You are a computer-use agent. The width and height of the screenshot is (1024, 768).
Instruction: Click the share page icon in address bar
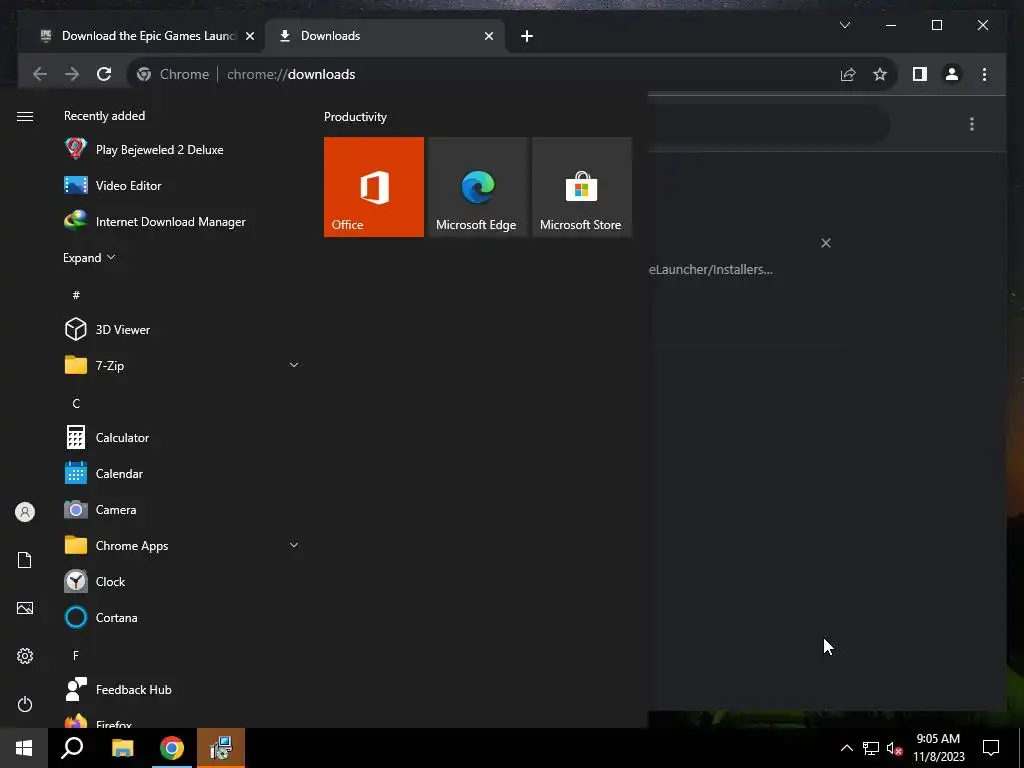point(848,74)
